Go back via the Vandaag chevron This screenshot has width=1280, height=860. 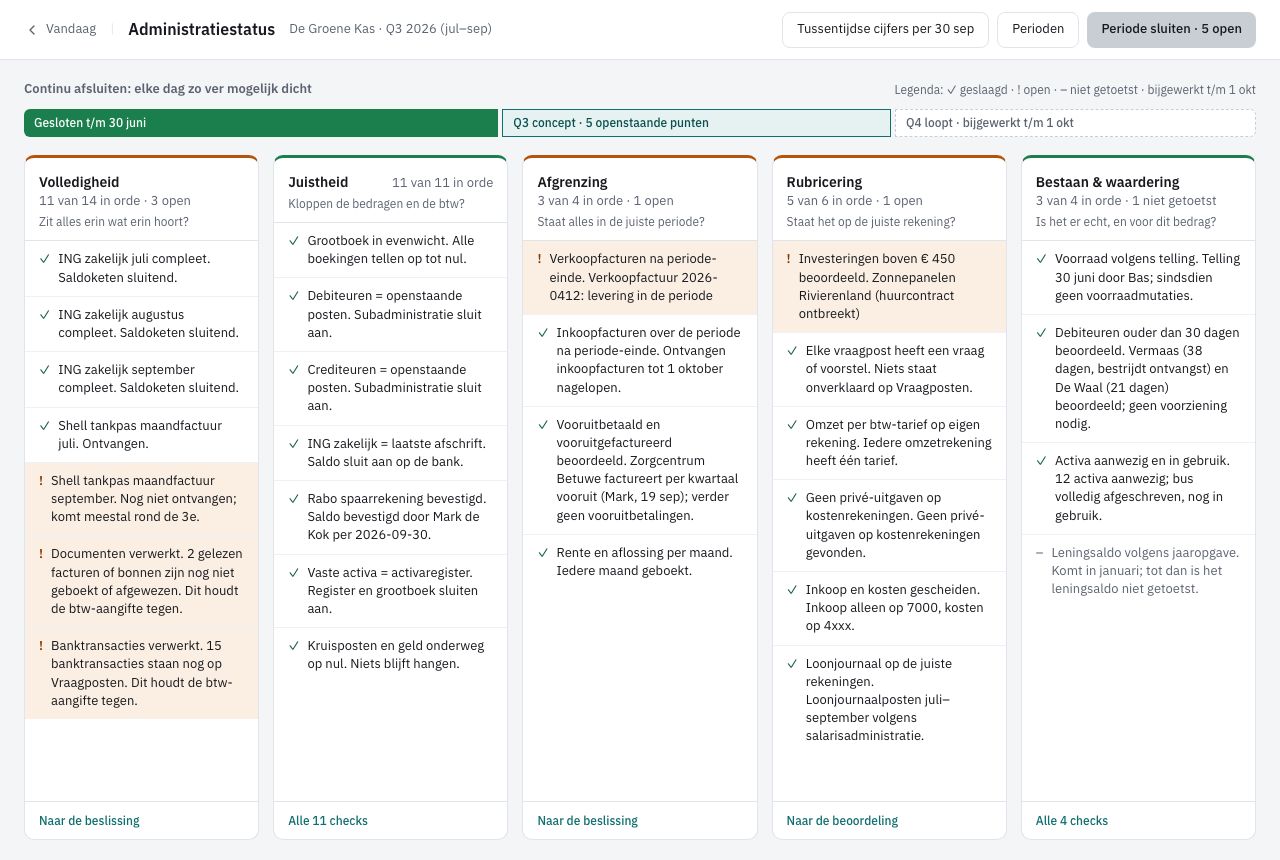tap(32, 29)
